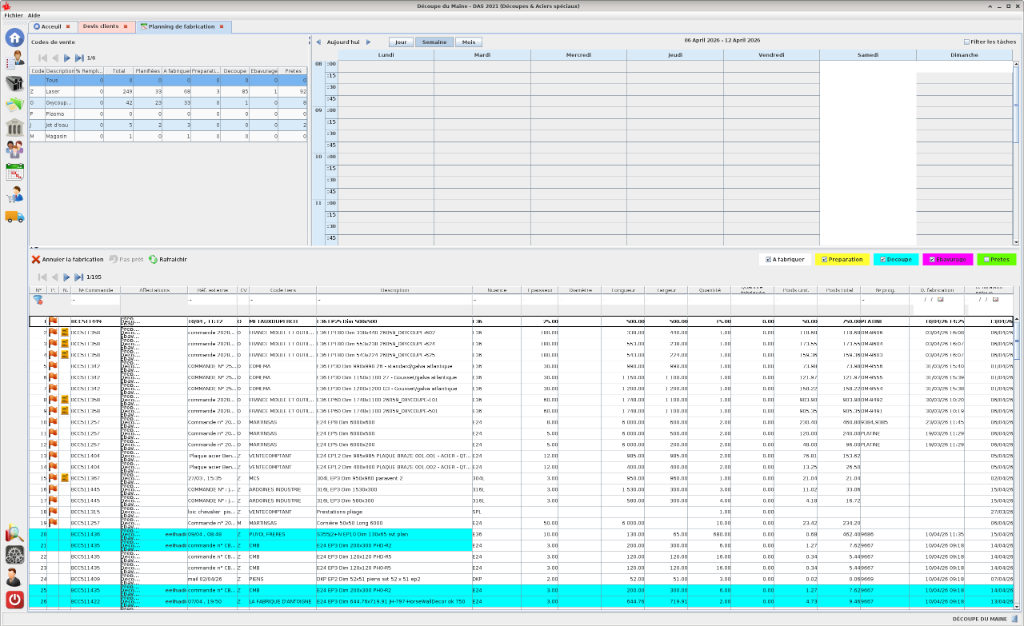Click the Description column filter field
This screenshot has height=626, width=1024.
[x=394, y=300]
